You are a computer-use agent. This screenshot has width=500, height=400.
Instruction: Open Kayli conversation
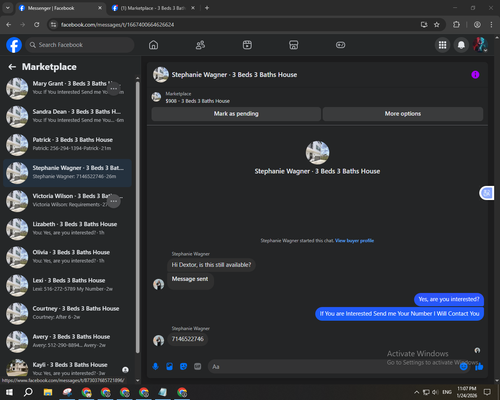tap(67, 369)
